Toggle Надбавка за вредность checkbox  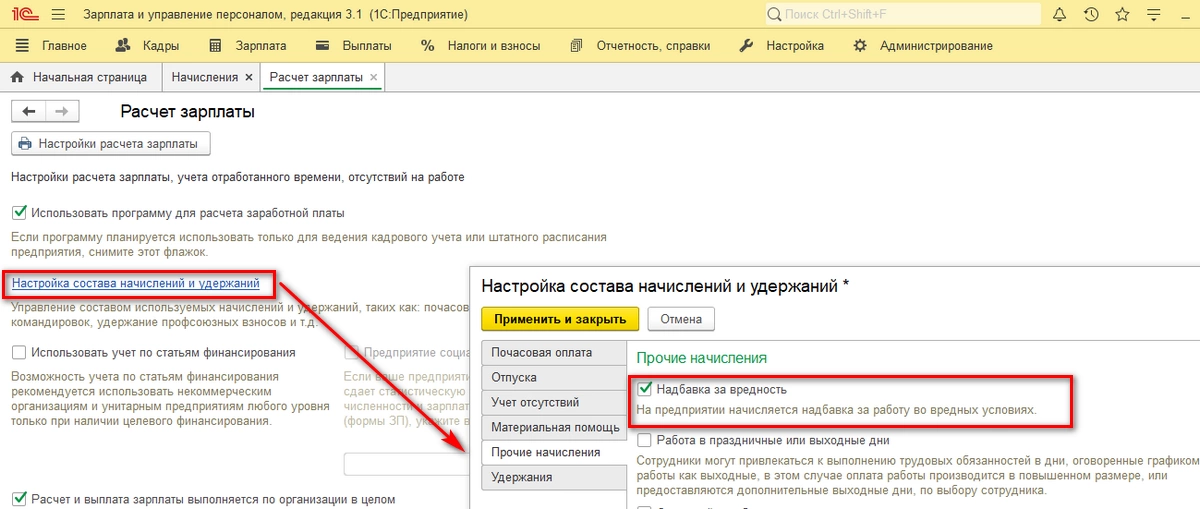645,389
